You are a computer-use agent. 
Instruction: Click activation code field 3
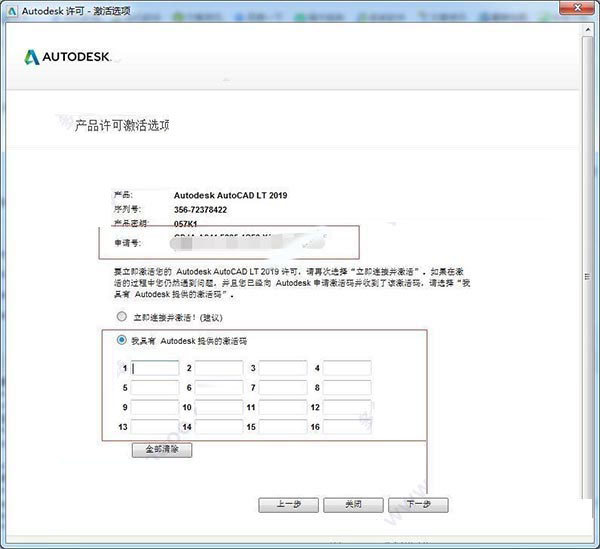click(283, 368)
